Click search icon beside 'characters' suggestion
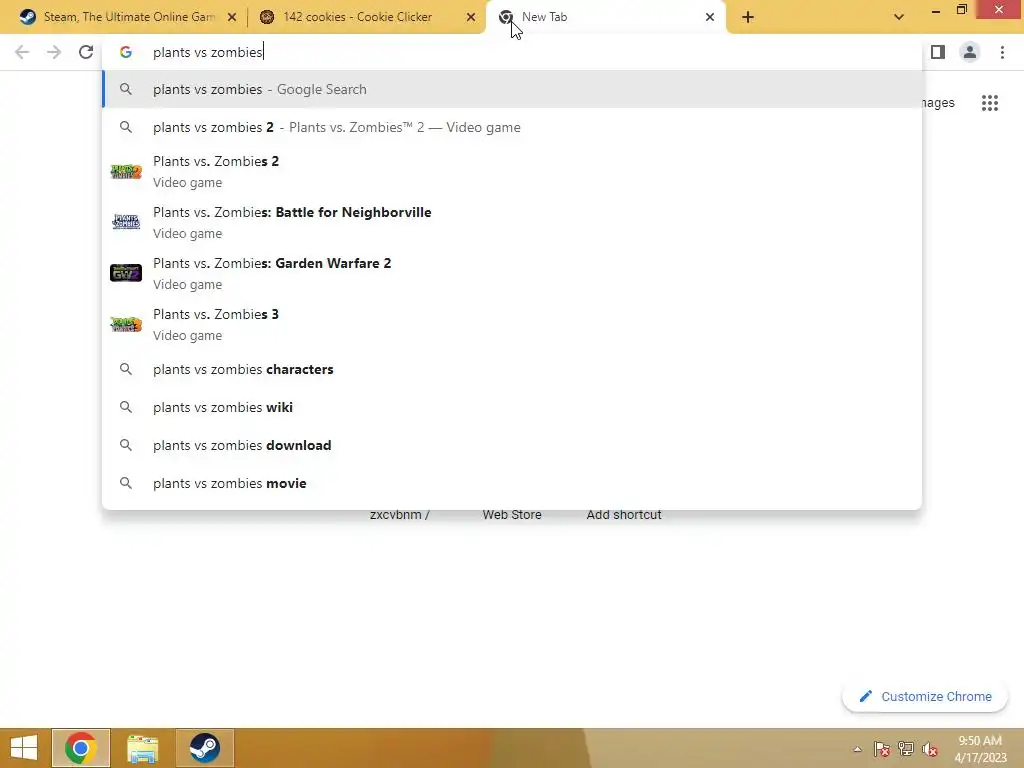The height and width of the screenshot is (768, 1024). coord(126,370)
